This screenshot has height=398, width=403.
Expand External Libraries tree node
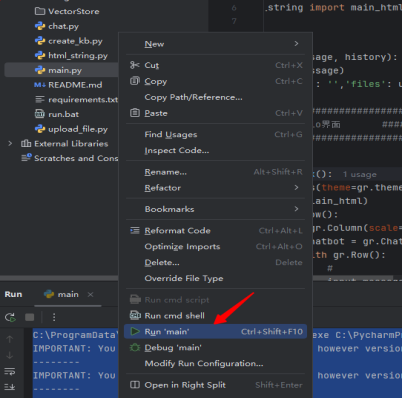[10, 144]
